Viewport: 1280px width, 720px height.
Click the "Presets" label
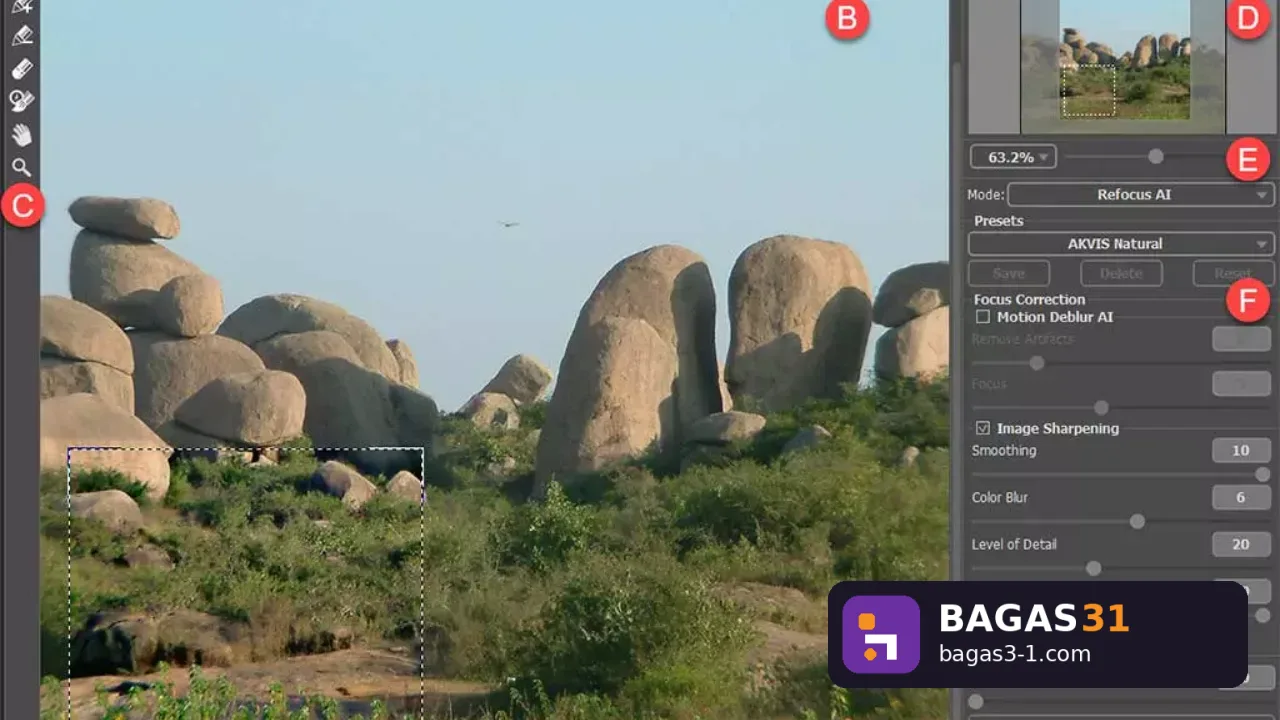[x=999, y=221]
